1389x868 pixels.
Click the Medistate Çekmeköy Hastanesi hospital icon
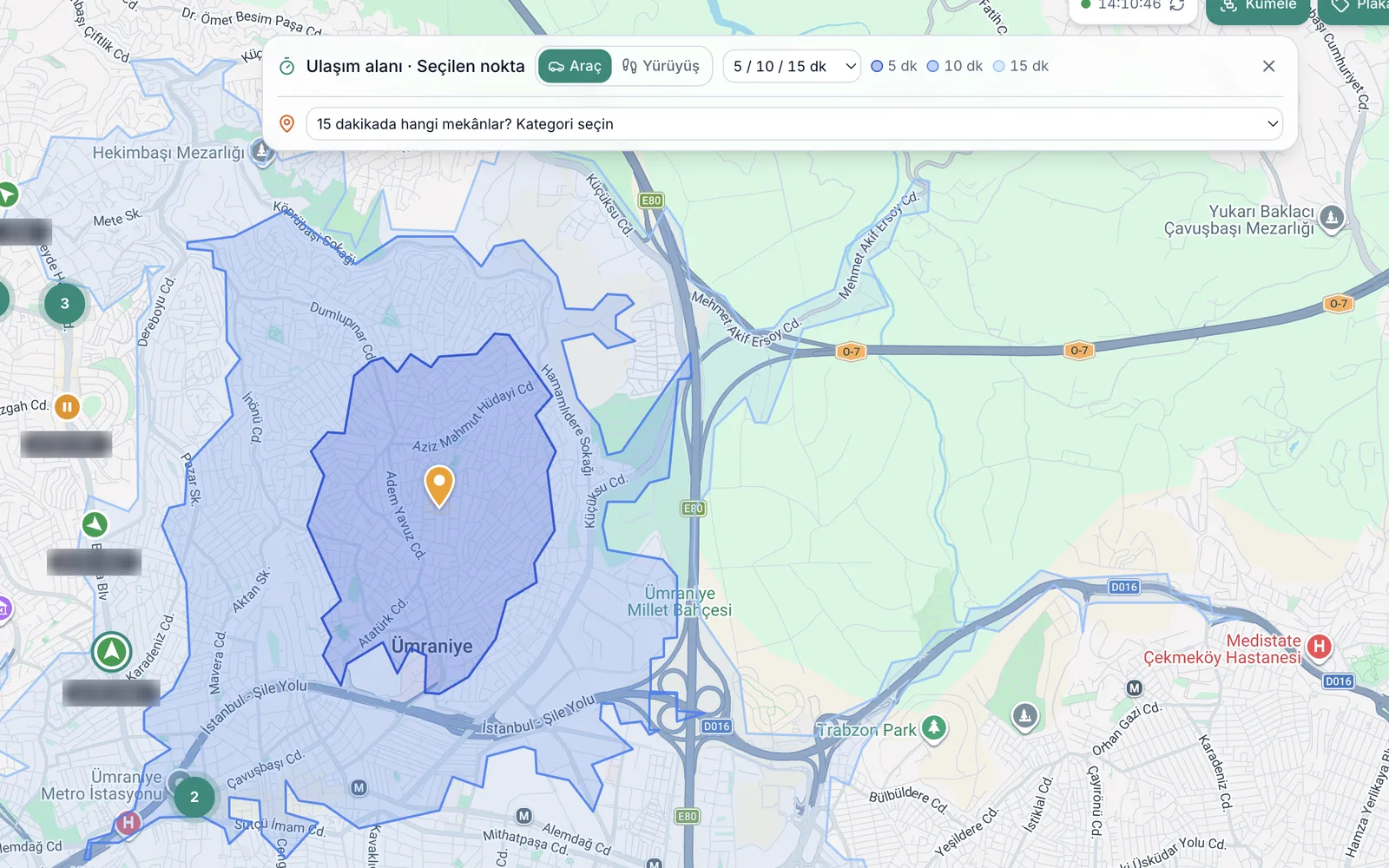pyautogui.click(x=1320, y=647)
